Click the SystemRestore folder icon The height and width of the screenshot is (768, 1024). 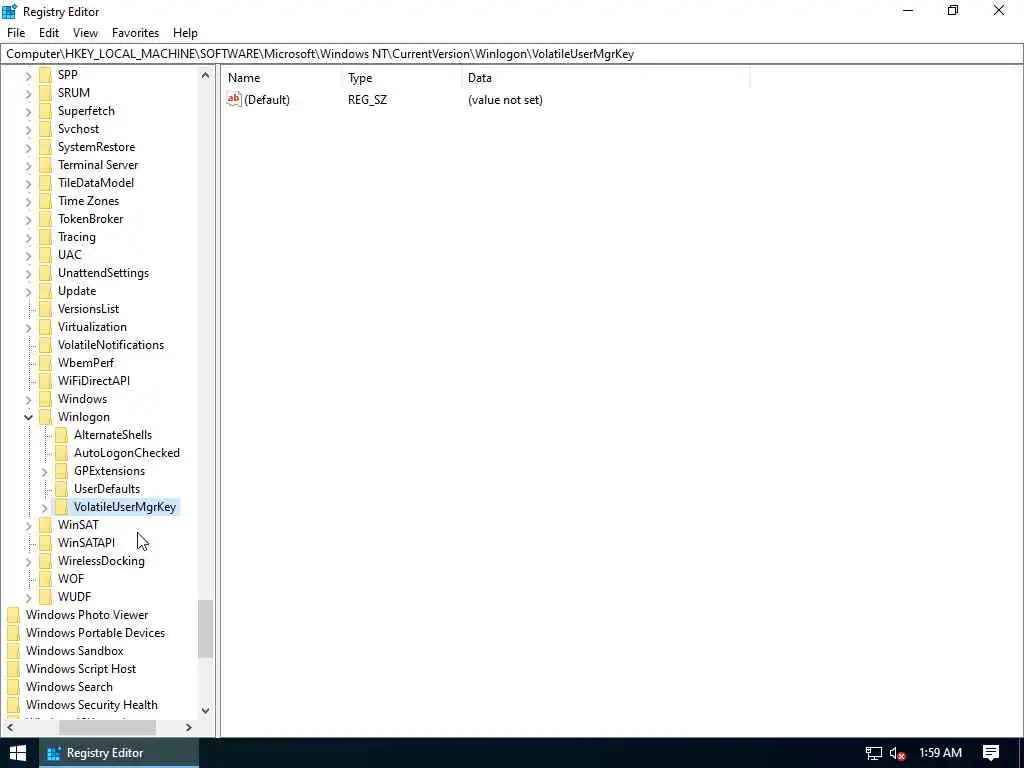pyautogui.click(x=45, y=147)
